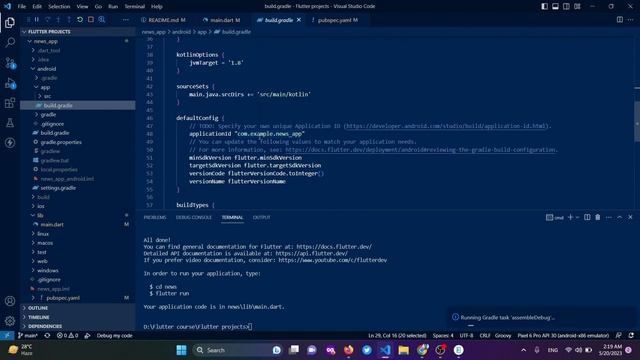Open the Search view in activity bar
This screenshot has width=640, height=360.
[10, 42]
